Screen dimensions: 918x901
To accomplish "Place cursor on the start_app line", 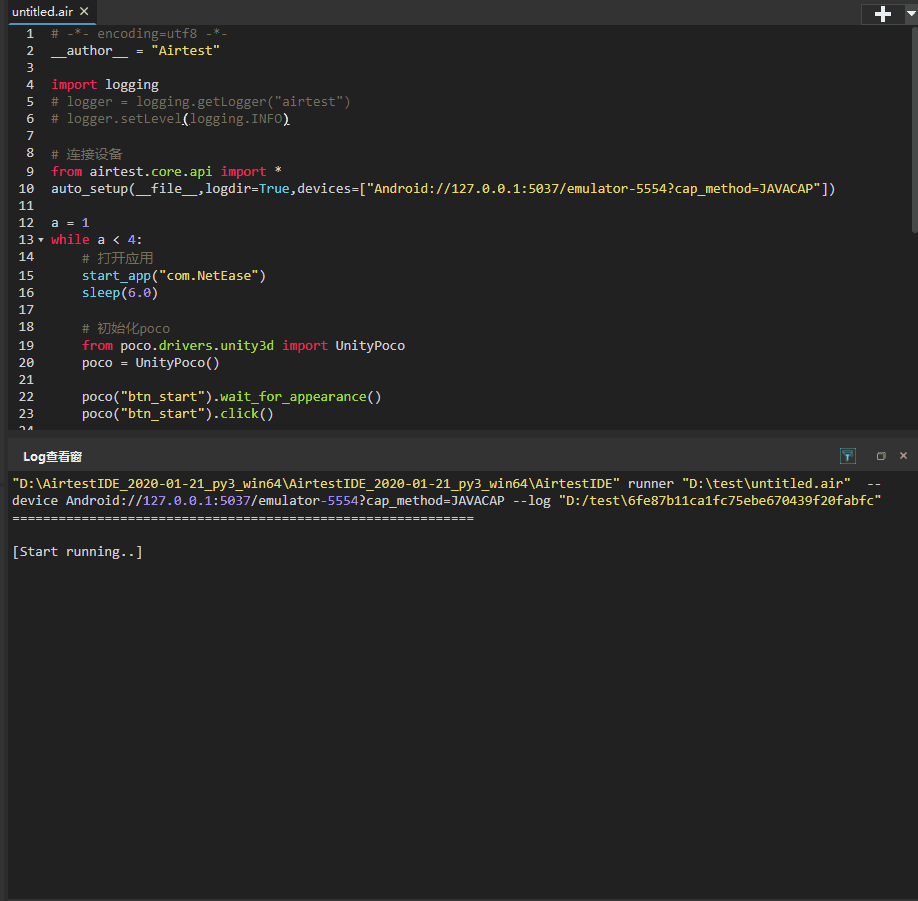I will pyautogui.click(x=174, y=276).
